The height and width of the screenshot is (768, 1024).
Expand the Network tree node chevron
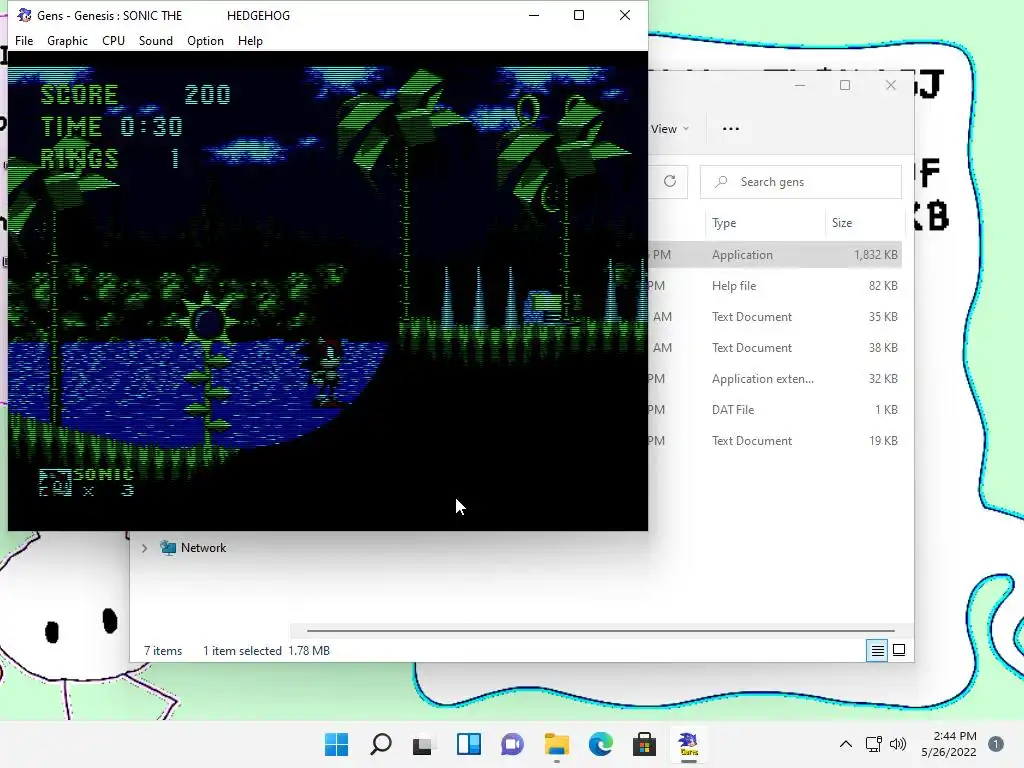tap(144, 548)
